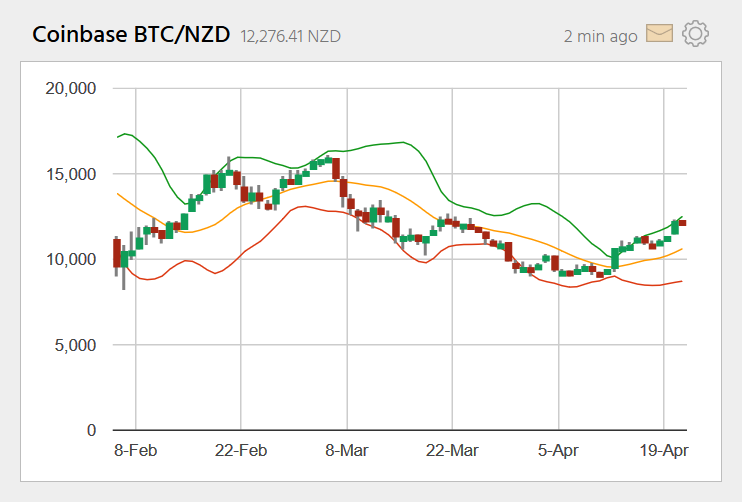Viewport: 742px width, 502px height.
Task: Click the 19-Apr date label
Action: pyautogui.click(x=663, y=452)
